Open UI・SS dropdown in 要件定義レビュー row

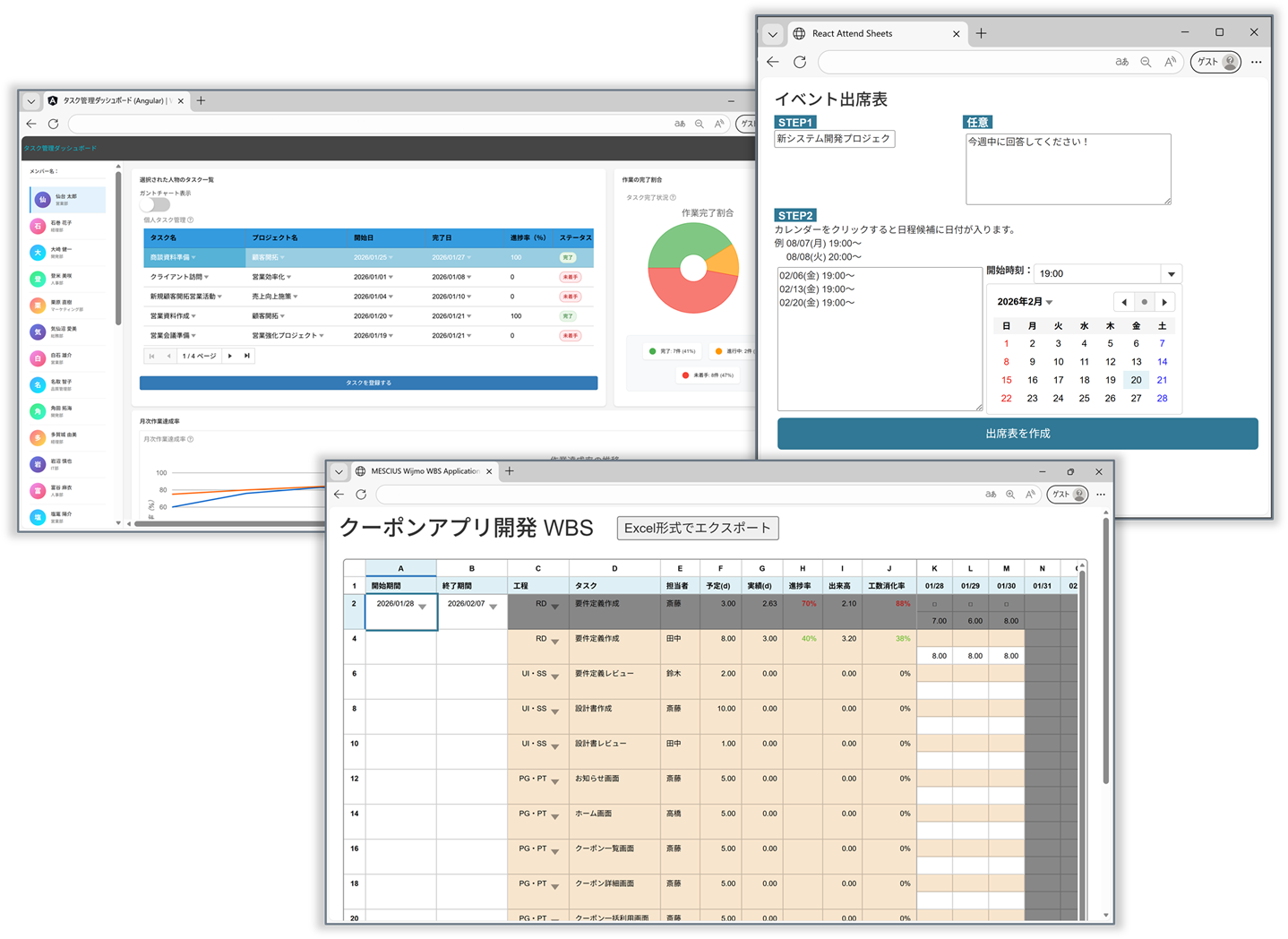[x=555, y=676]
